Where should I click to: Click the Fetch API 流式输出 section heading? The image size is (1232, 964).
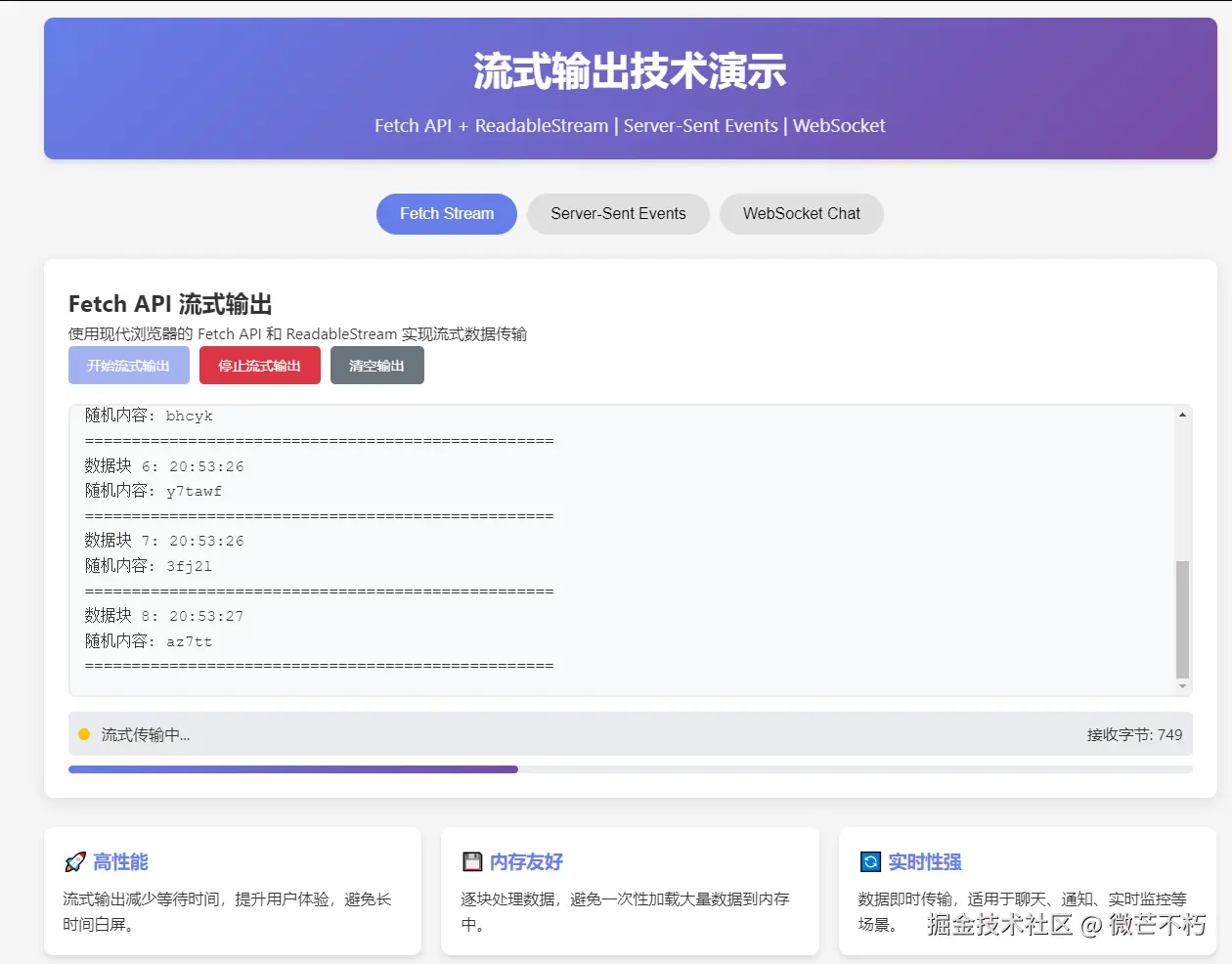tap(170, 304)
